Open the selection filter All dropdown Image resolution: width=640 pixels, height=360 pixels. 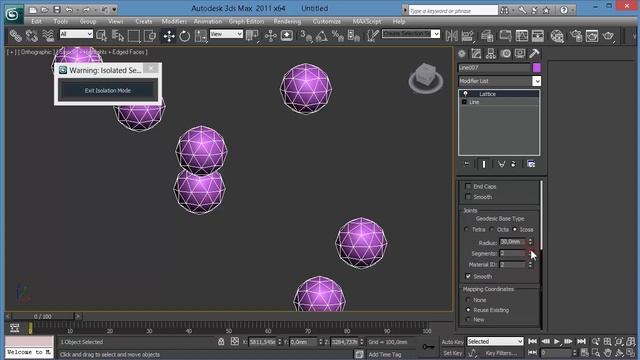coord(76,34)
